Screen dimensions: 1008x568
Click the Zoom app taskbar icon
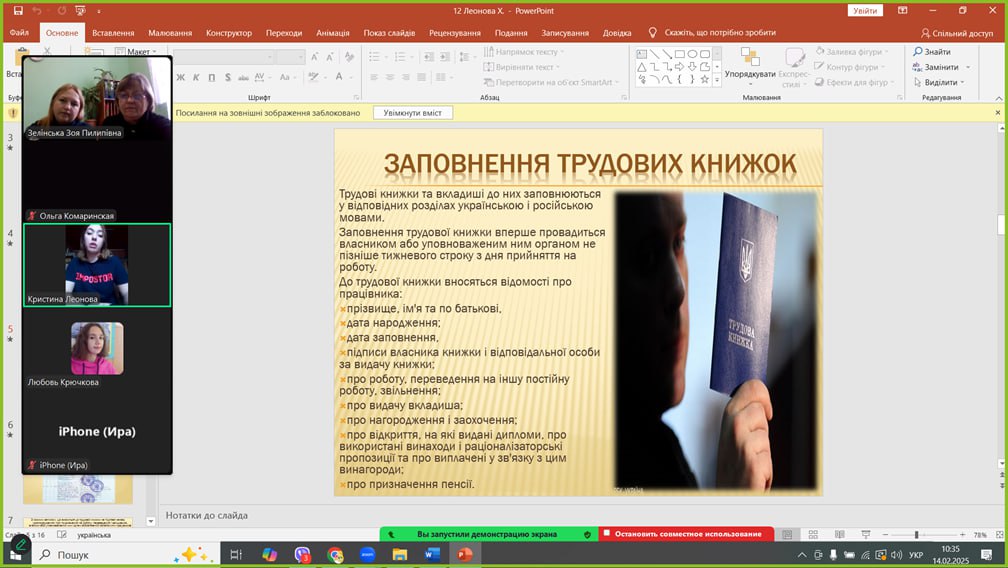[x=367, y=554]
